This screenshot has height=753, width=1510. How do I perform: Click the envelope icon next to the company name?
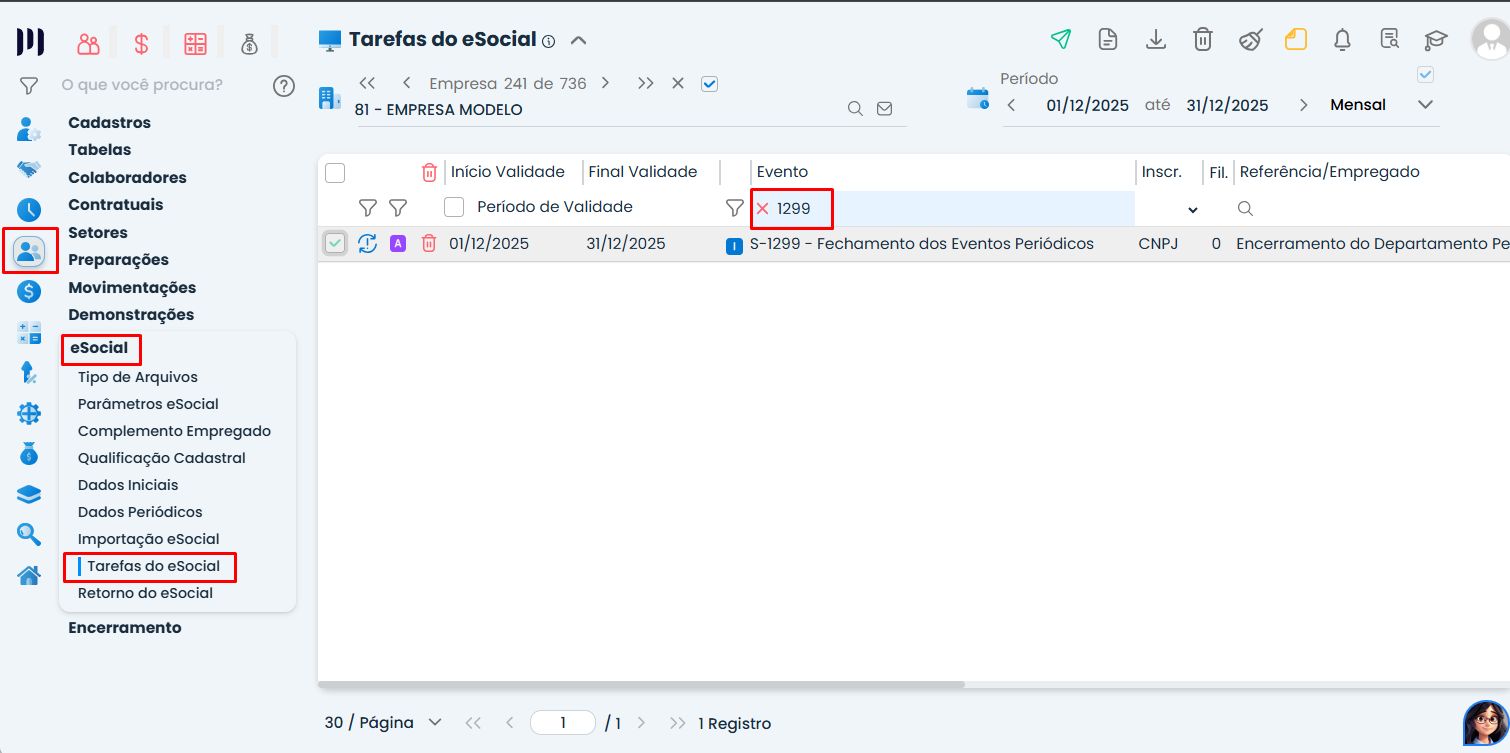(884, 109)
